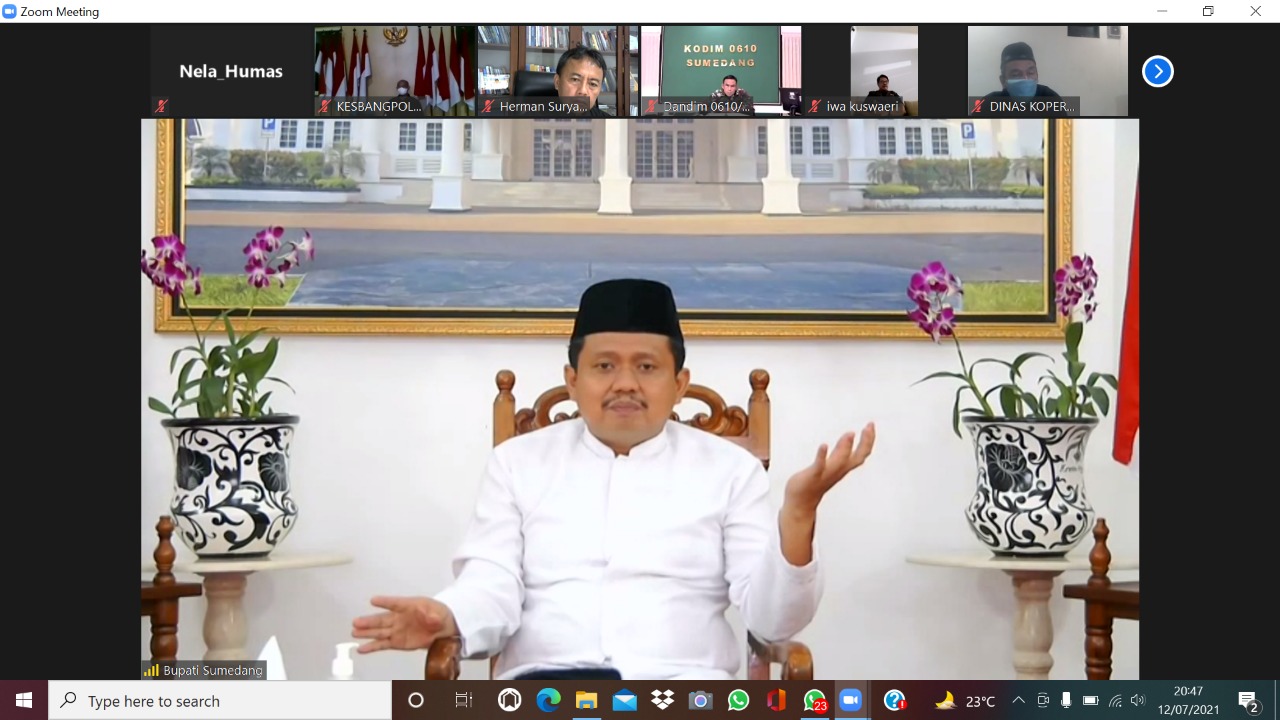Expand the hidden system tray icons
The width and height of the screenshot is (1280, 720).
point(1018,700)
